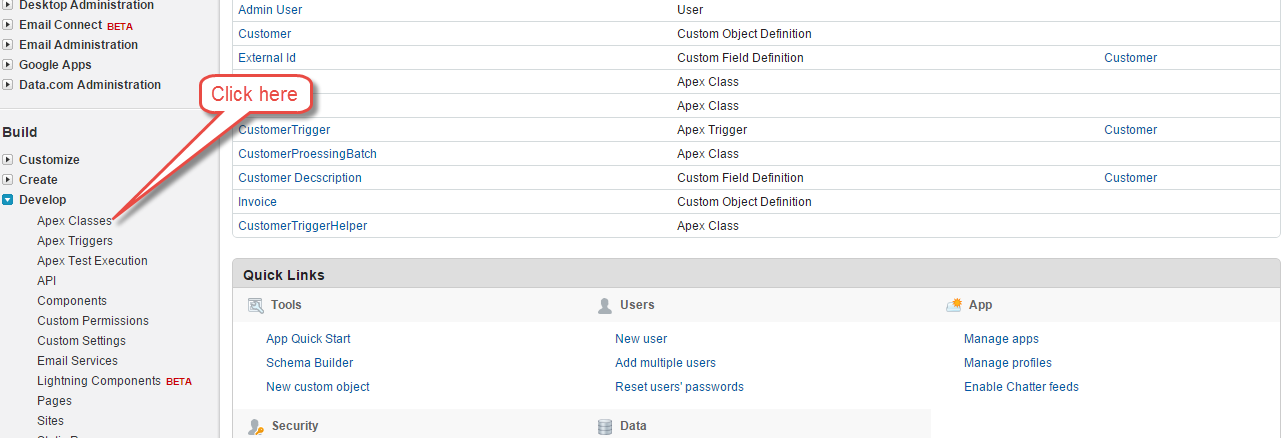This screenshot has width=1284, height=438.
Task: Click the CustomerTriggerHelper Apex class link
Action: pos(302,226)
